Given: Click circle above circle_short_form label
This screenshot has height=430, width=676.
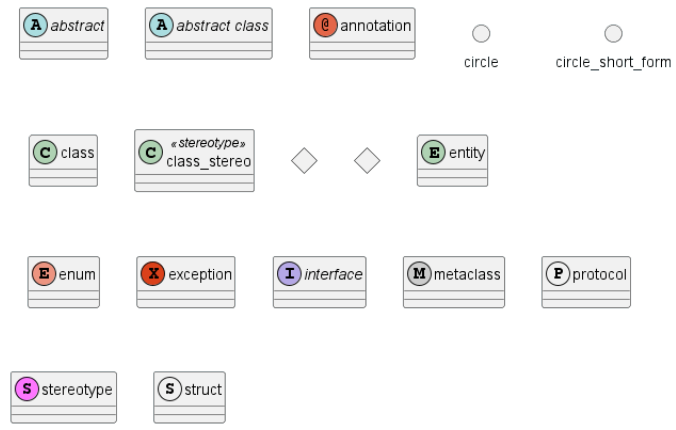Looking at the screenshot, I should [x=613, y=34].
